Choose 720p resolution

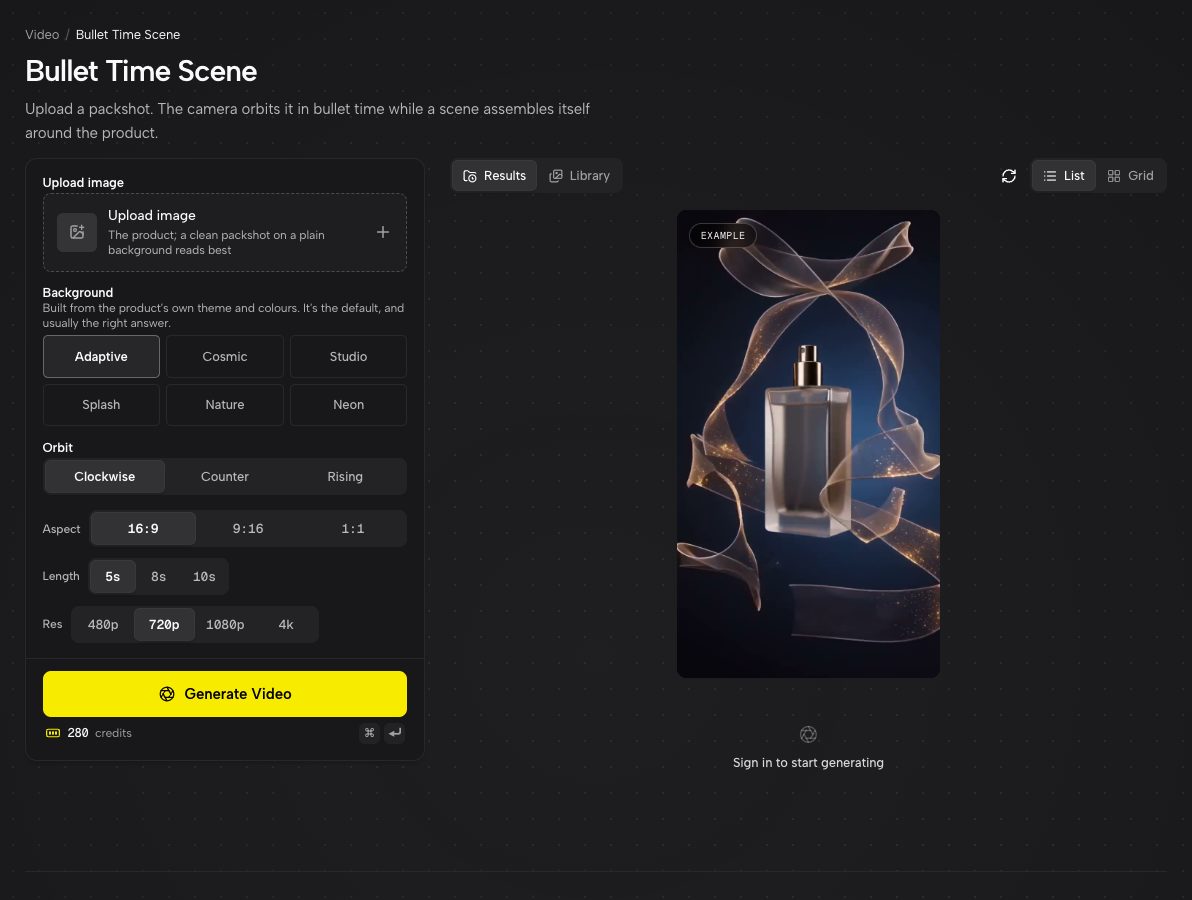coord(164,625)
